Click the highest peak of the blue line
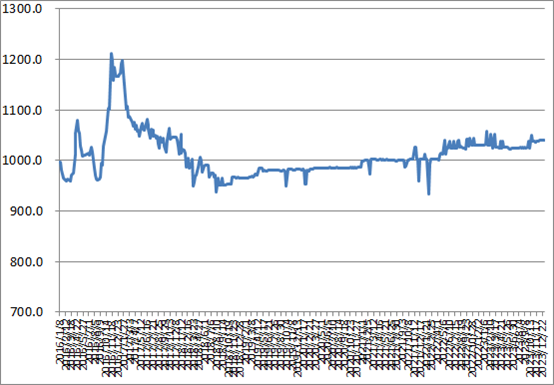The image size is (554, 385). [111, 54]
